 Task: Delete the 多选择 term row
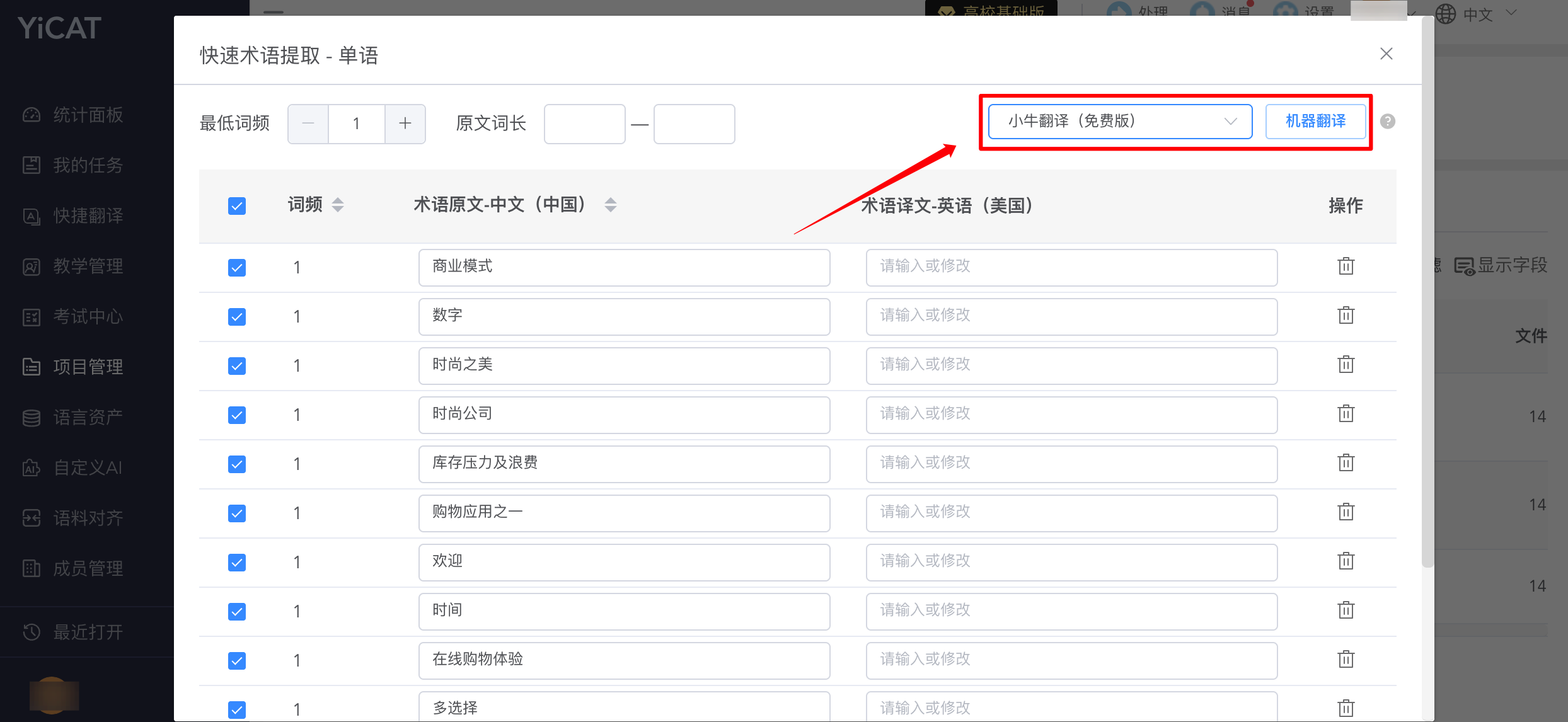coord(1346,709)
